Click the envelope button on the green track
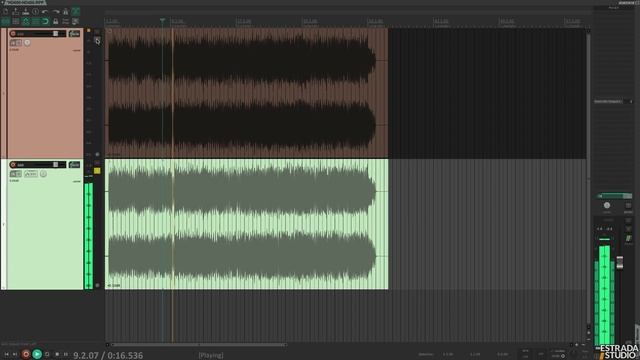The width and height of the screenshot is (640, 360). [31, 174]
